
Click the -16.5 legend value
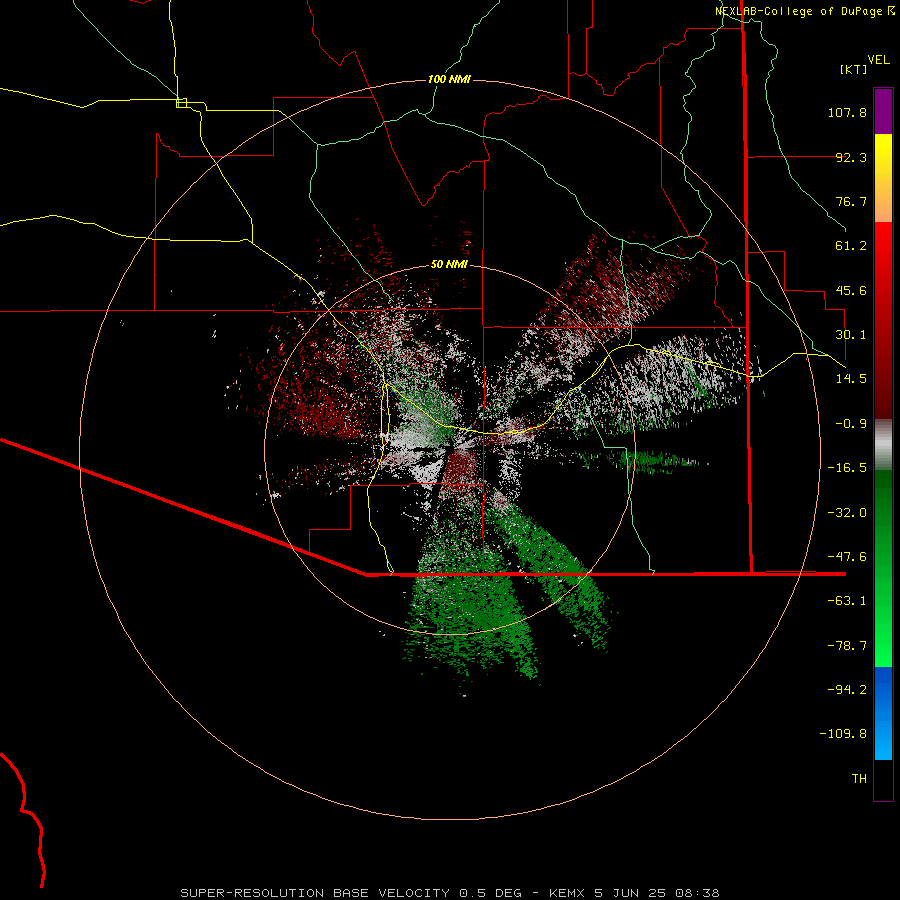click(847, 468)
